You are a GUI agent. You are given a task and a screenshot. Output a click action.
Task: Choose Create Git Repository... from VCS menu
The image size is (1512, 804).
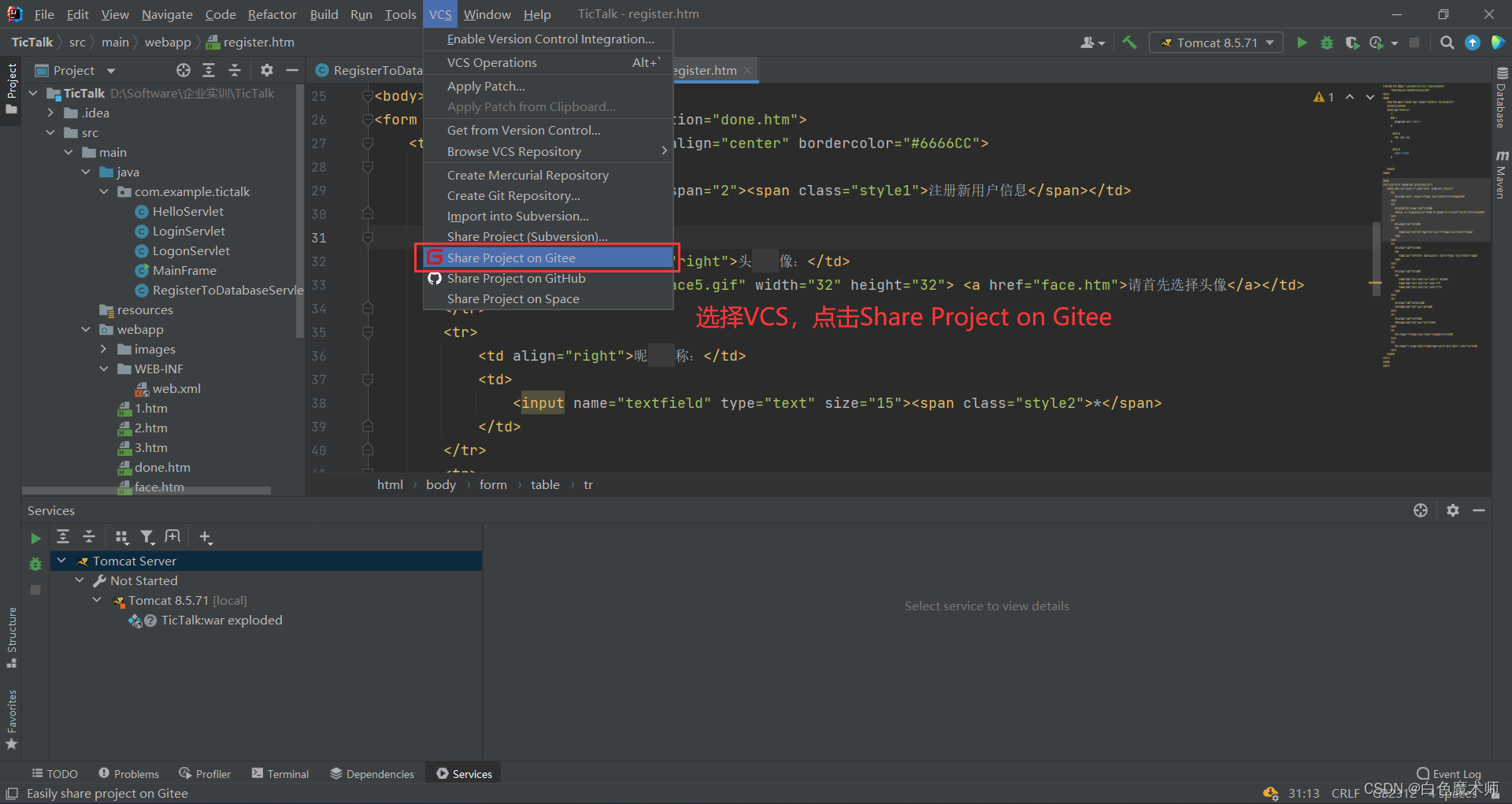tap(547, 195)
